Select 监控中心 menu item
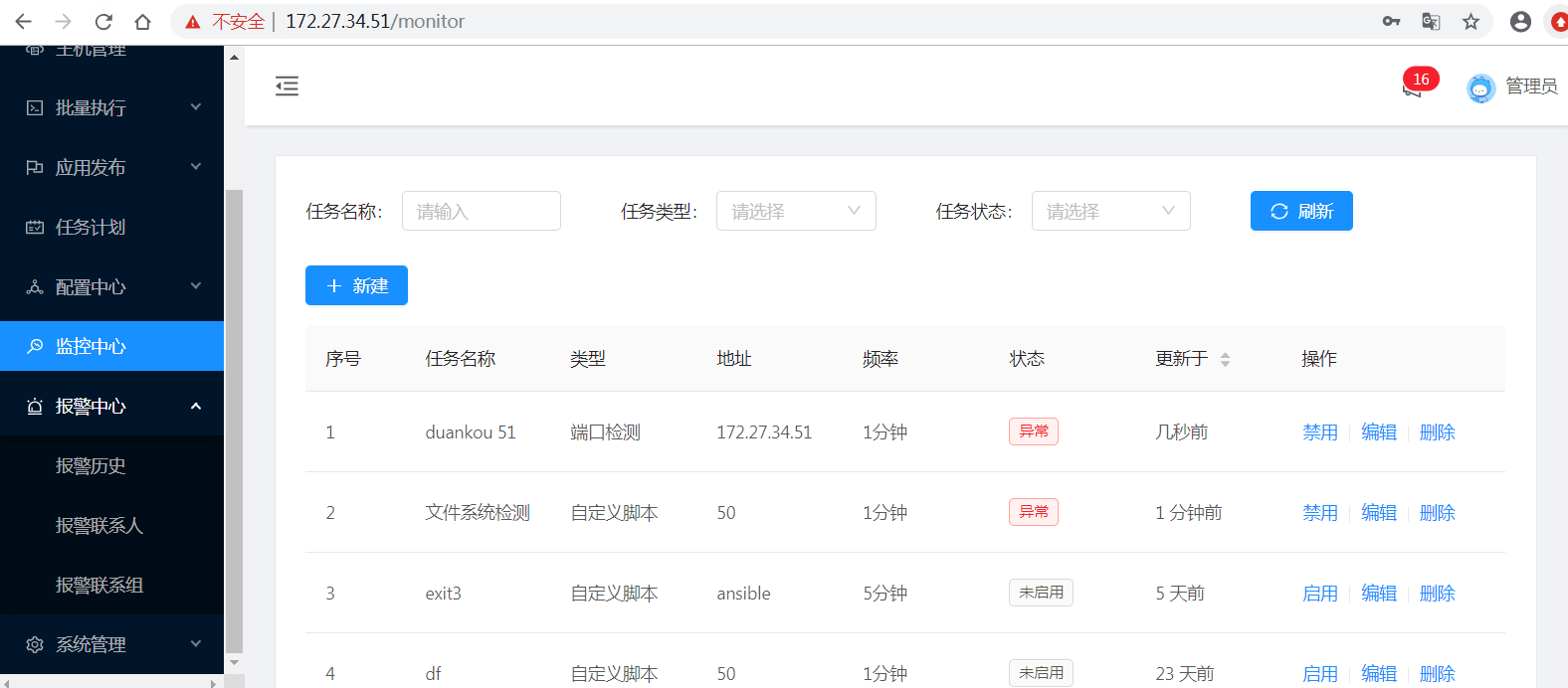Viewport: 1568px width, 688px height. tap(111, 346)
